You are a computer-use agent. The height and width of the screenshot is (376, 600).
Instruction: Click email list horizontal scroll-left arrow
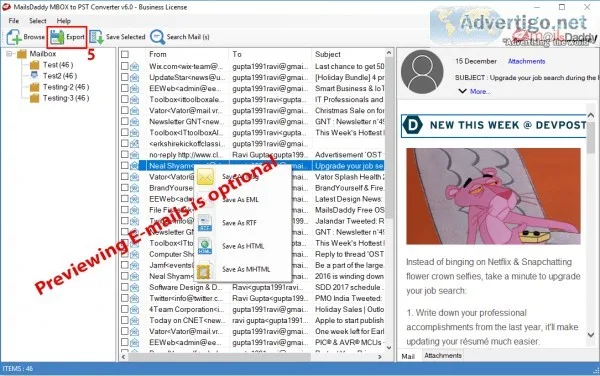[123, 357]
